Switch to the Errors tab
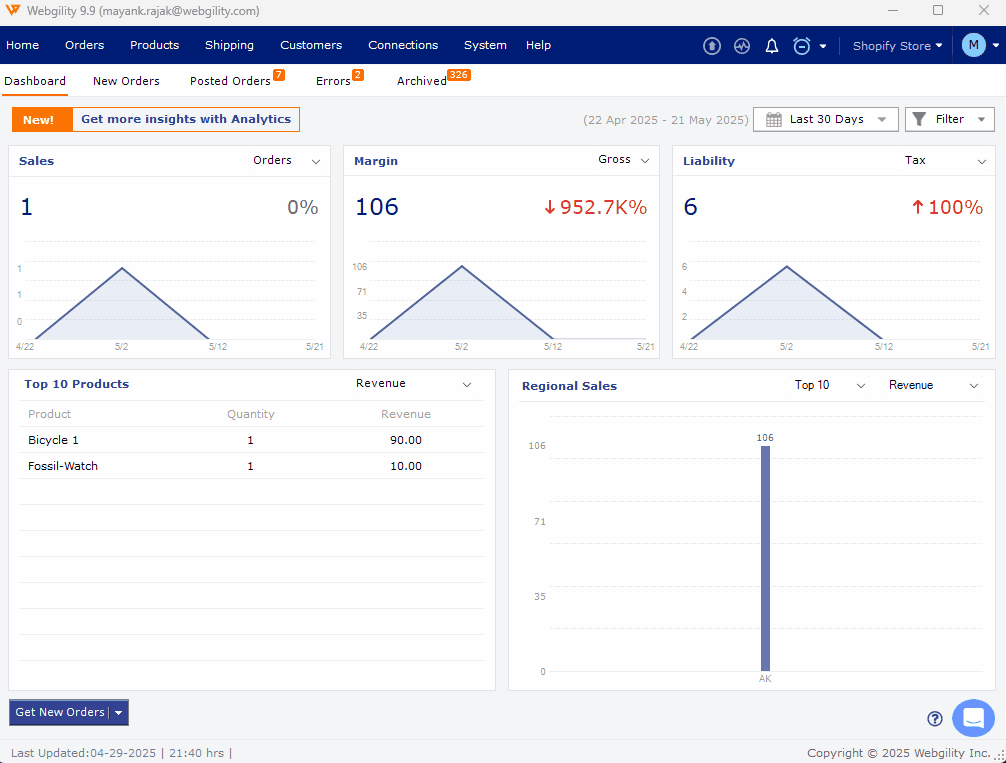The width and height of the screenshot is (1006, 763). point(333,81)
